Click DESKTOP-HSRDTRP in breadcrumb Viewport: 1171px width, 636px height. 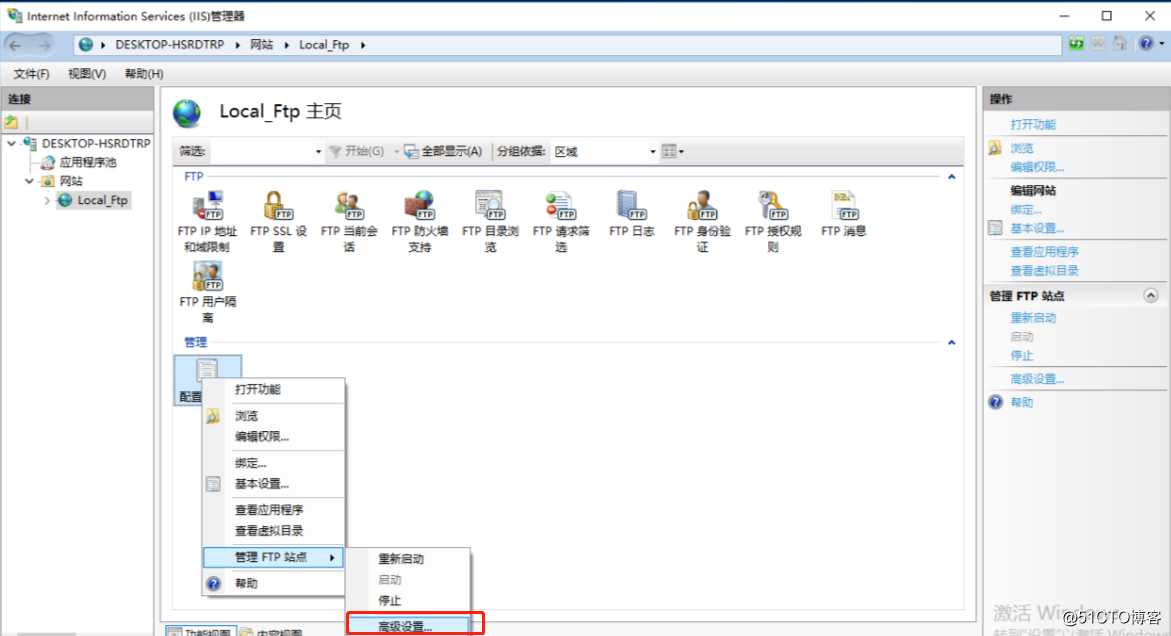point(170,45)
